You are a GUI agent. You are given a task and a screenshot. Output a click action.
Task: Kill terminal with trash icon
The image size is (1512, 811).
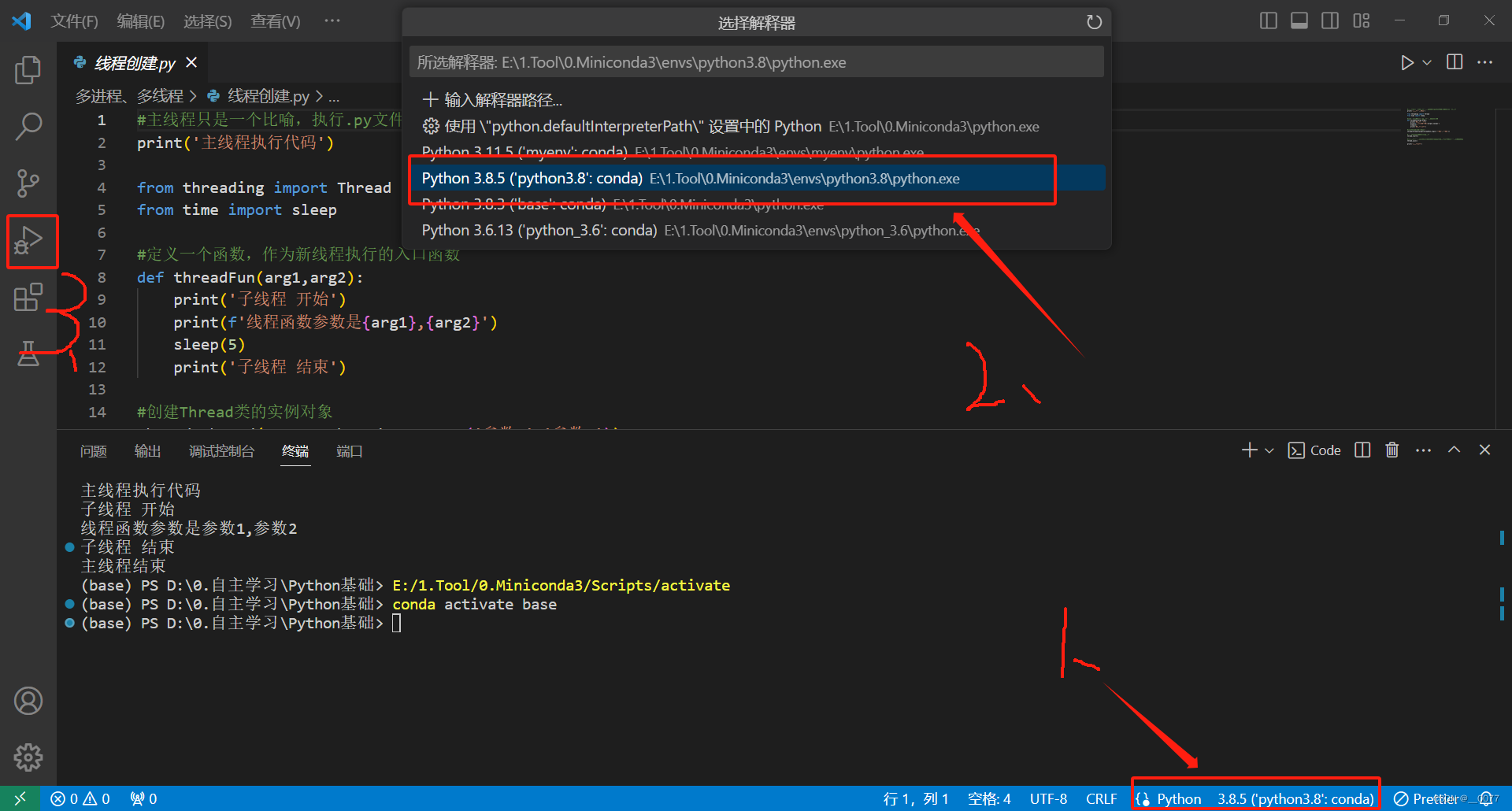pos(1392,450)
